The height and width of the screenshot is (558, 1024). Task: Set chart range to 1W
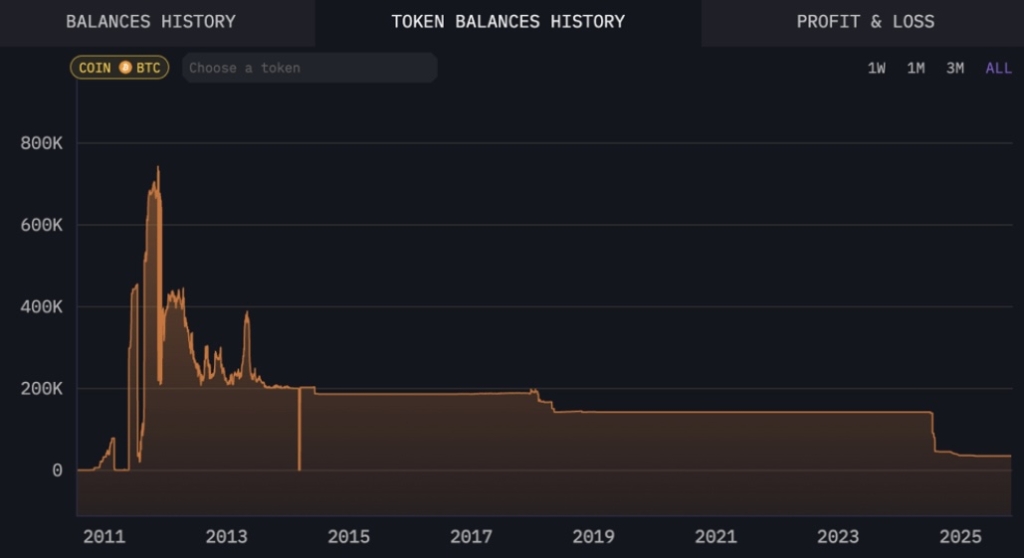coord(876,68)
